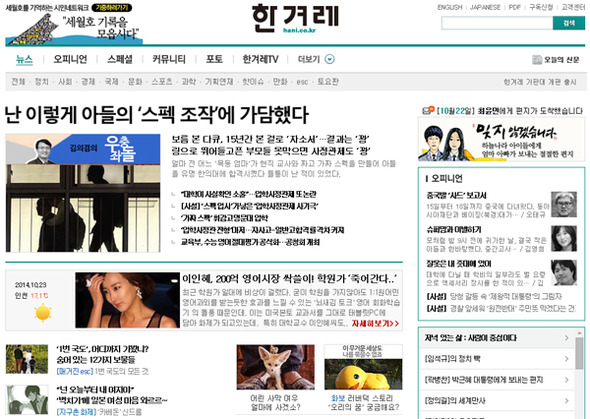Select esc in the sub-navigation

click(302, 82)
